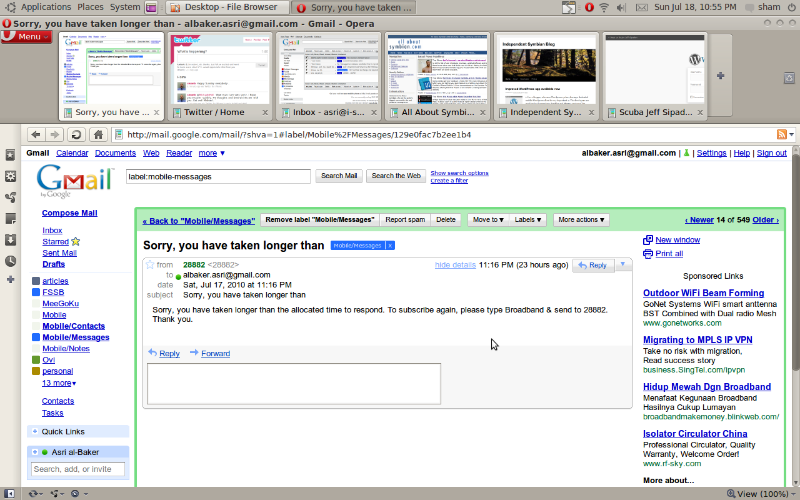Open the more Google services dropdown
The image size is (800, 500).
(211, 153)
